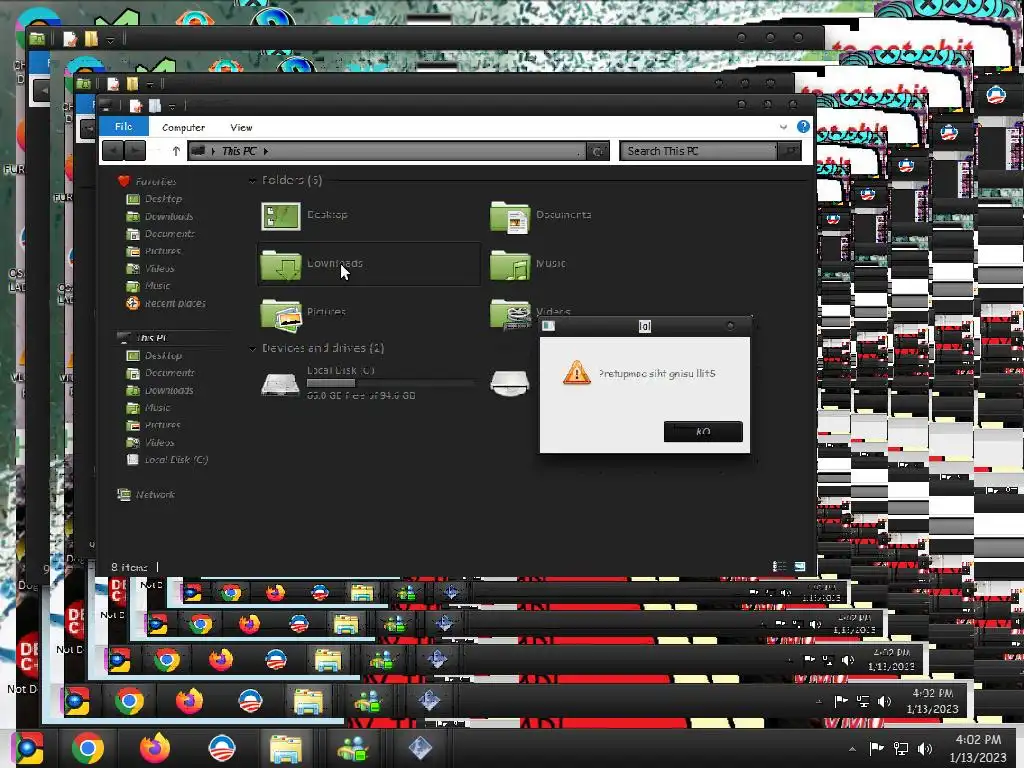This screenshot has width=1024, height=768.
Task: Open Desktop under Favorites
Action: pos(163,199)
